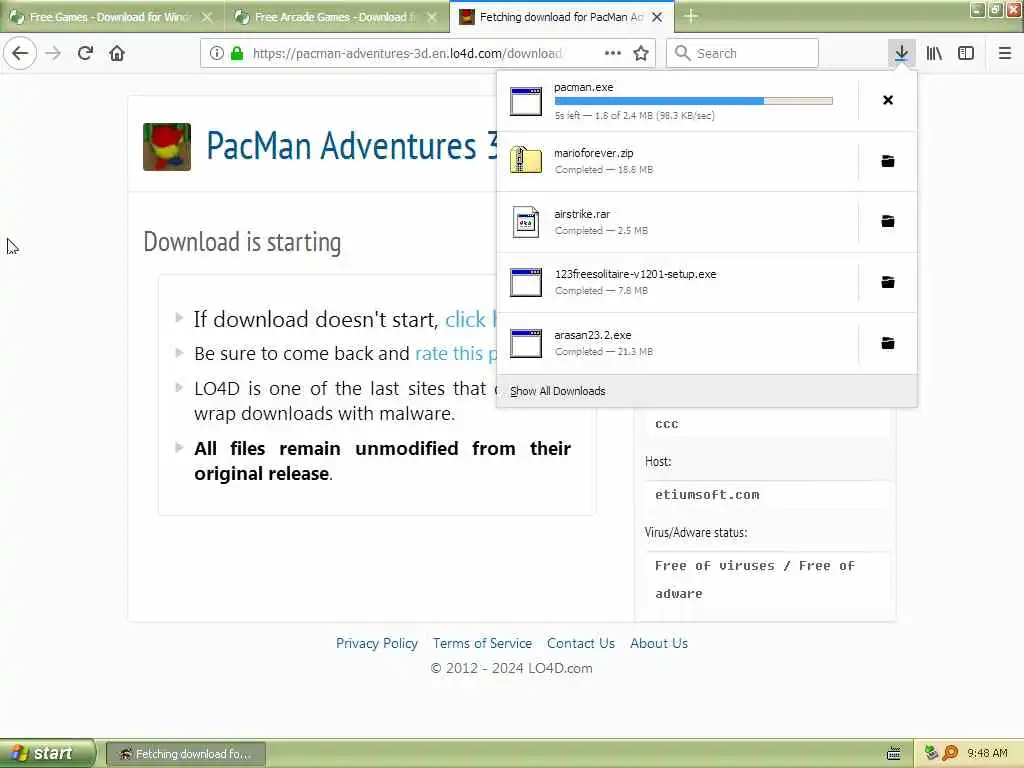Click the pacman.exe file icon
This screenshot has height=768, width=1024.
coord(526,101)
